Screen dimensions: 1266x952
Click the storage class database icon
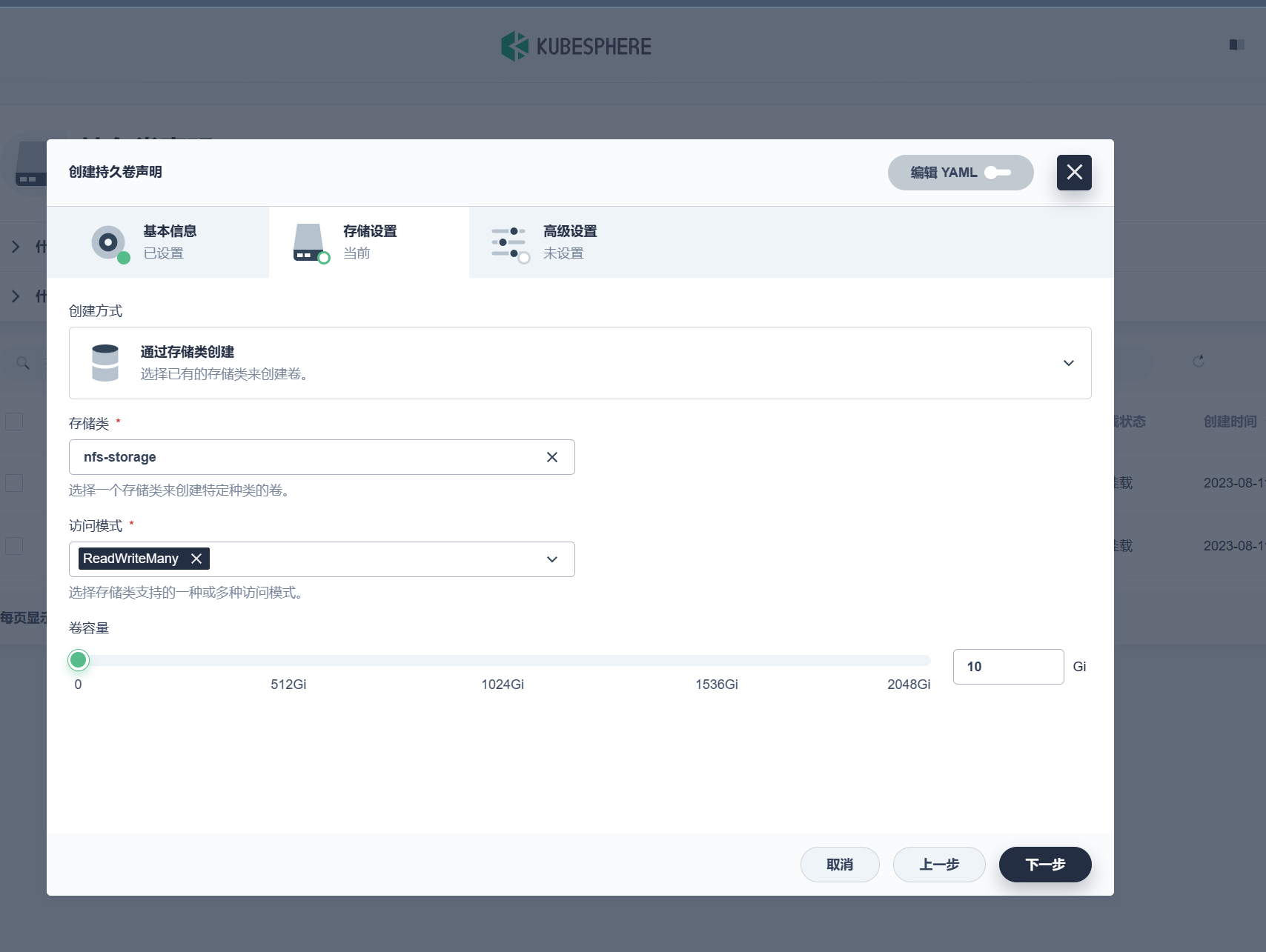105,363
